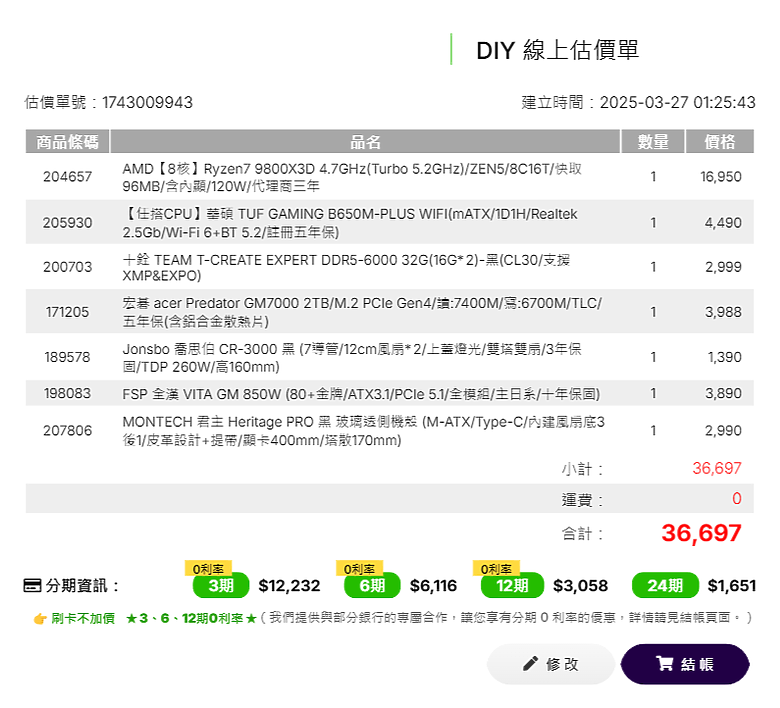This screenshot has width=780, height=708.
Task: Click product code 171205
Action: (68, 312)
